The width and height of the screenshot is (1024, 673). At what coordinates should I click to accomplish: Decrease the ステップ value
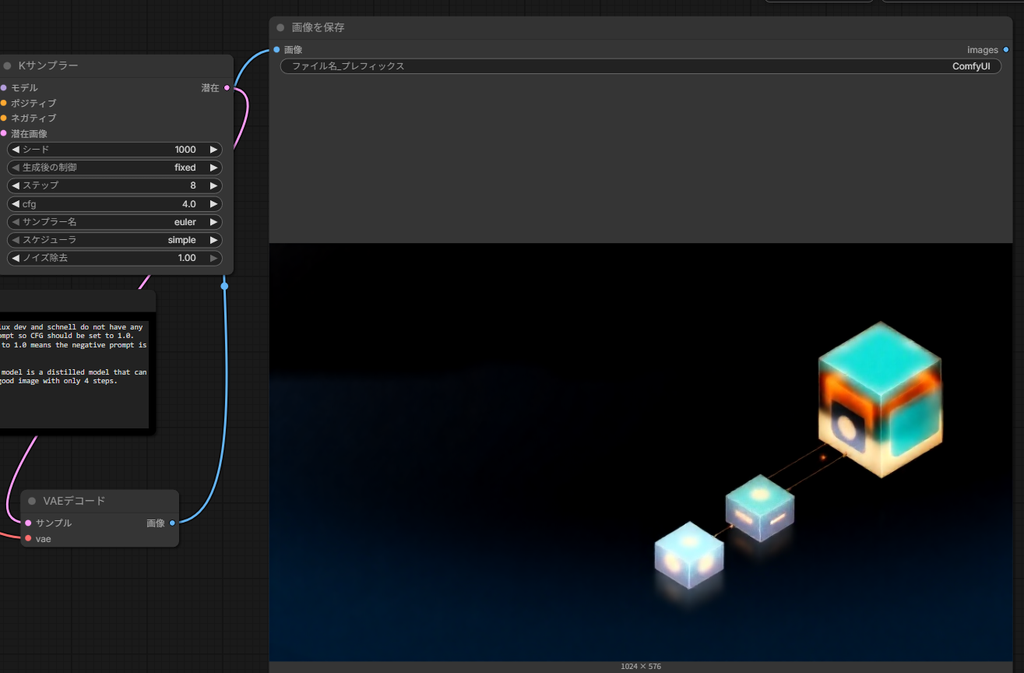click(16, 185)
